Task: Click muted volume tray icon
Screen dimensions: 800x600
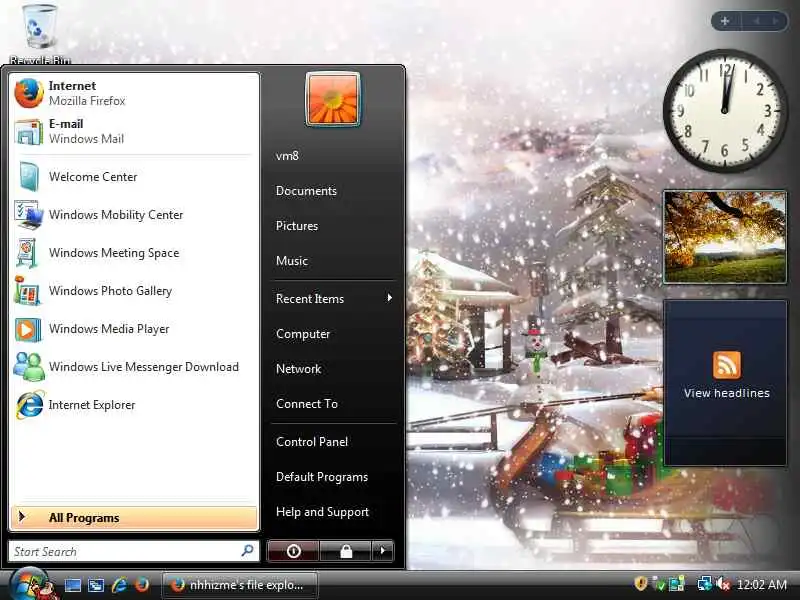Action: point(722,584)
